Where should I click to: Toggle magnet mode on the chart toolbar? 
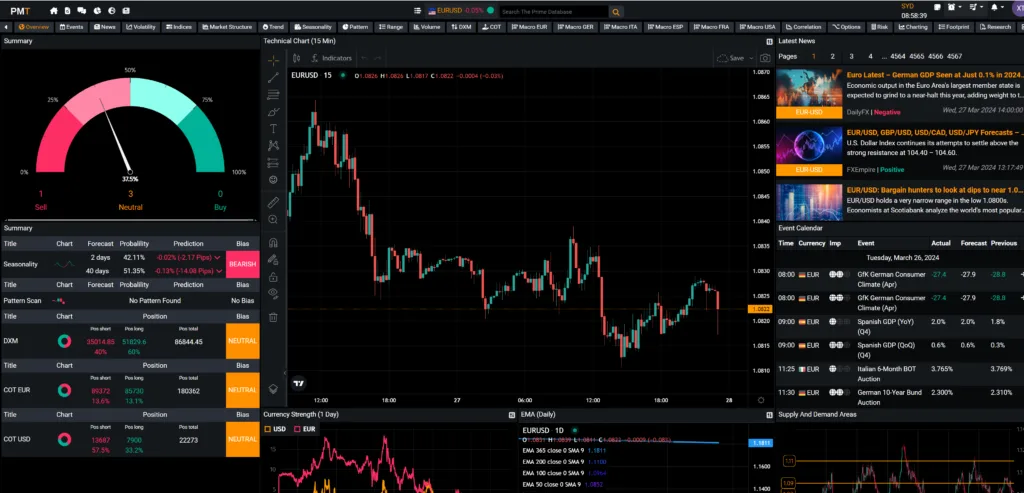pyautogui.click(x=273, y=243)
